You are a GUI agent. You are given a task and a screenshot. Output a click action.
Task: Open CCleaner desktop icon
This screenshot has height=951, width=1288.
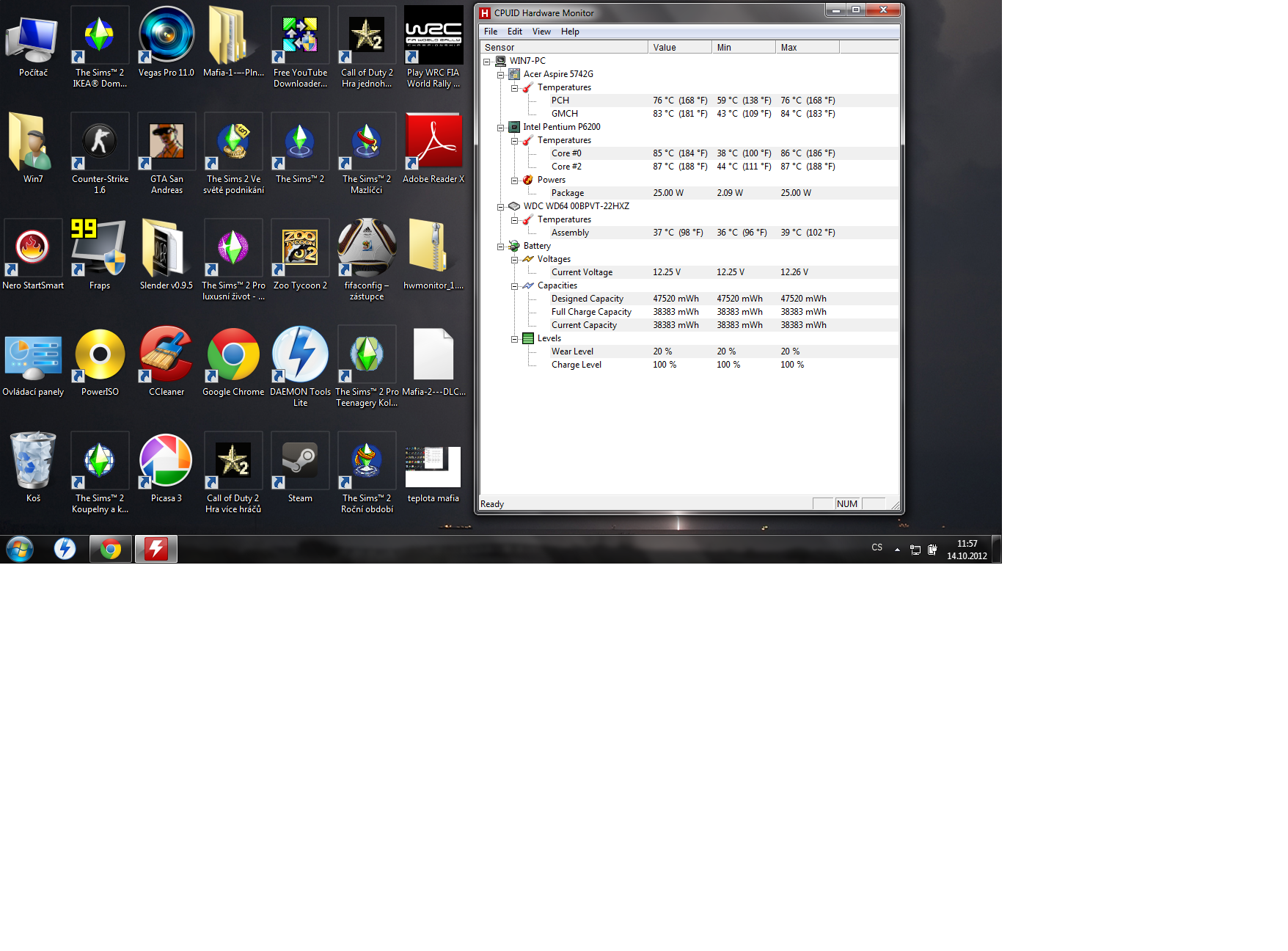pos(167,357)
